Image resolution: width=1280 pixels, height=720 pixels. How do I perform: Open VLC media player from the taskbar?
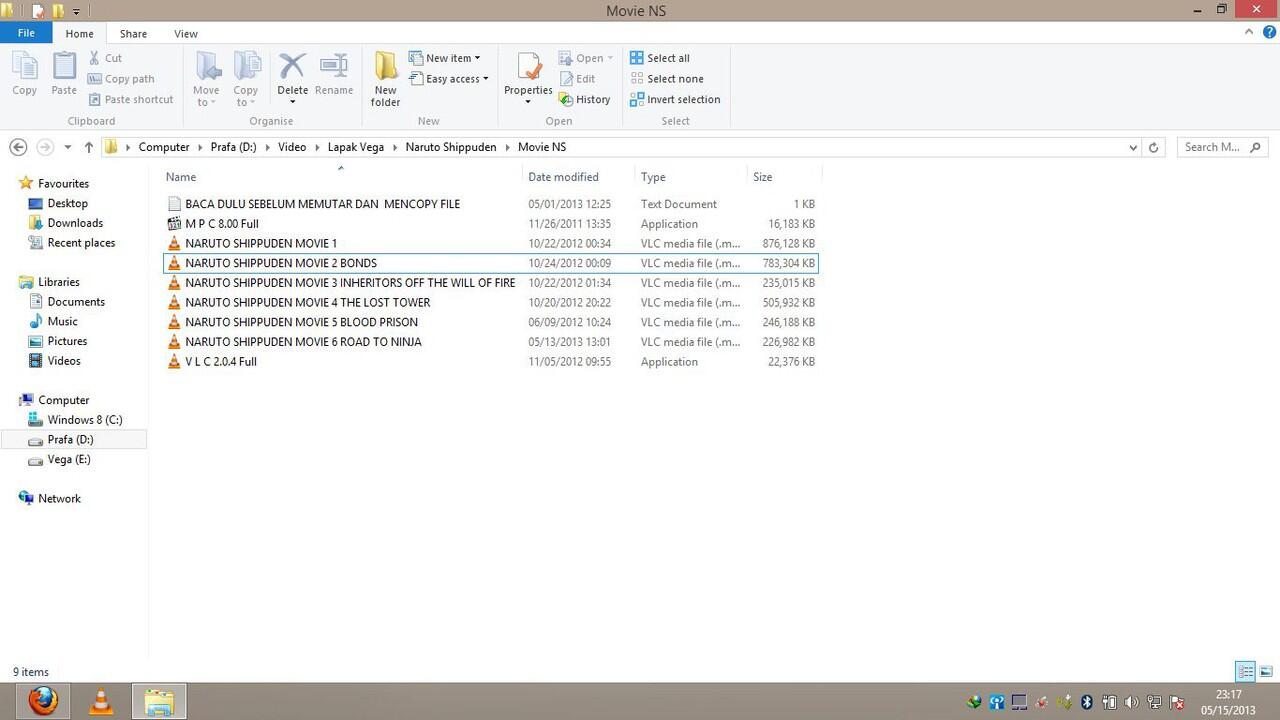click(101, 702)
